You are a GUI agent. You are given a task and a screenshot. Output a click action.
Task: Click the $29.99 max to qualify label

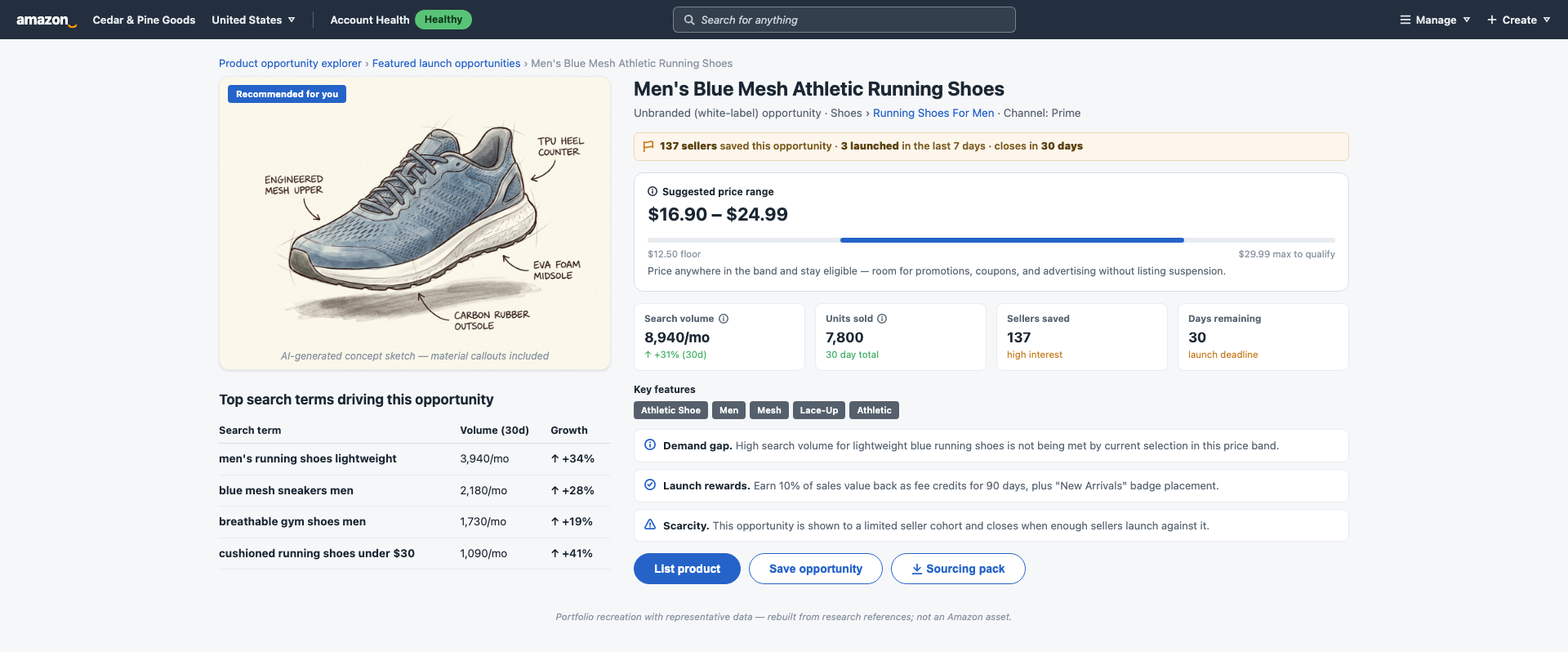1286,254
